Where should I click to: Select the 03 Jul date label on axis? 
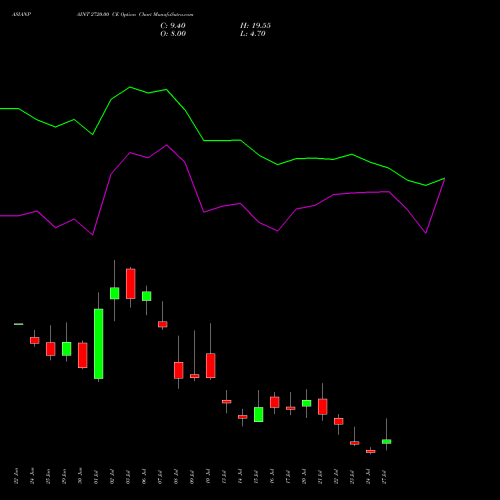(128, 477)
